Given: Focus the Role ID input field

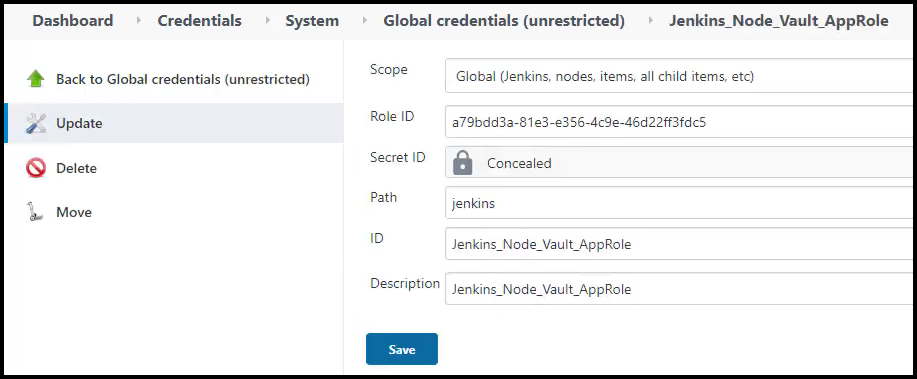Looking at the screenshot, I should tap(680, 122).
